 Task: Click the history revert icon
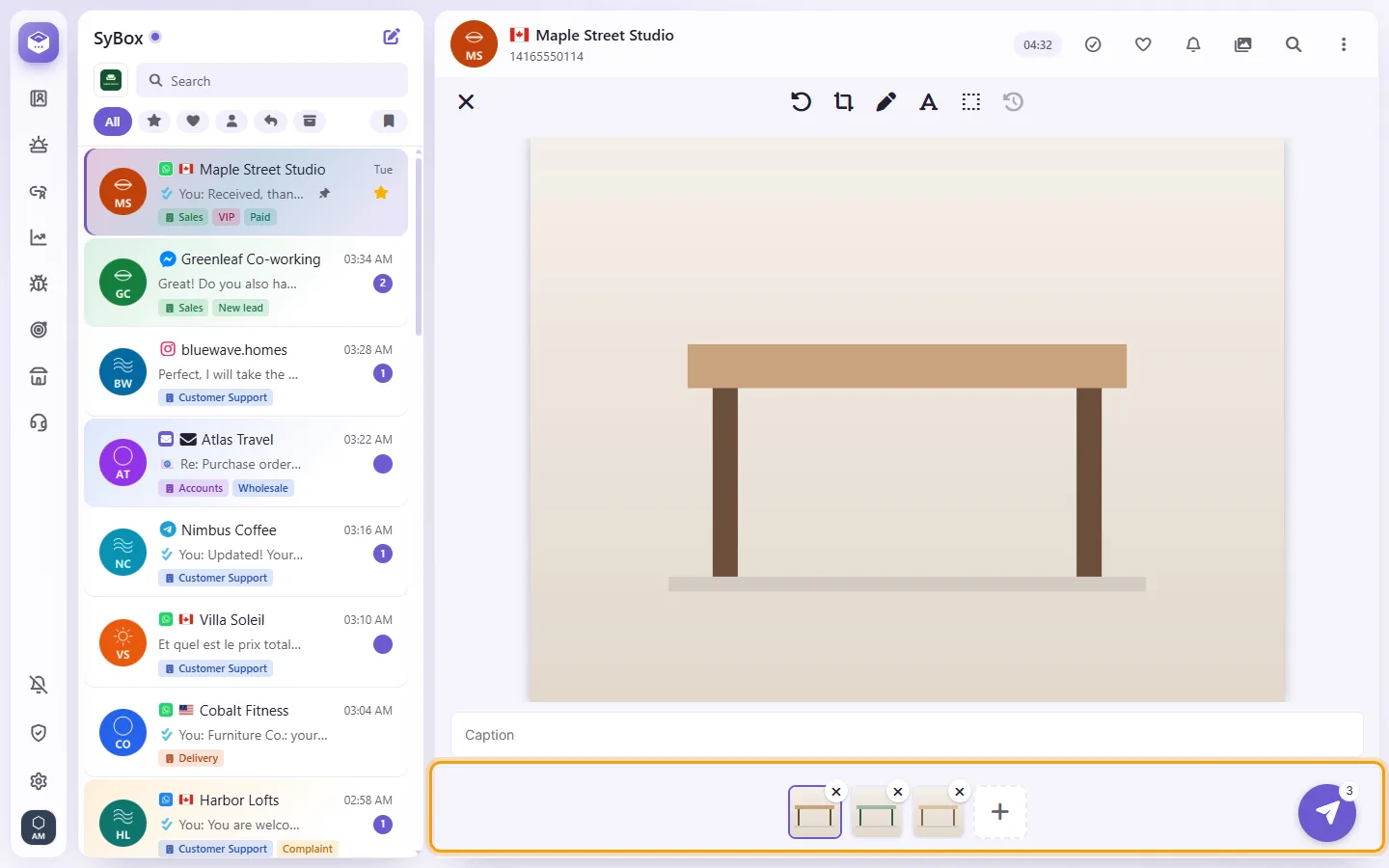(x=1013, y=102)
